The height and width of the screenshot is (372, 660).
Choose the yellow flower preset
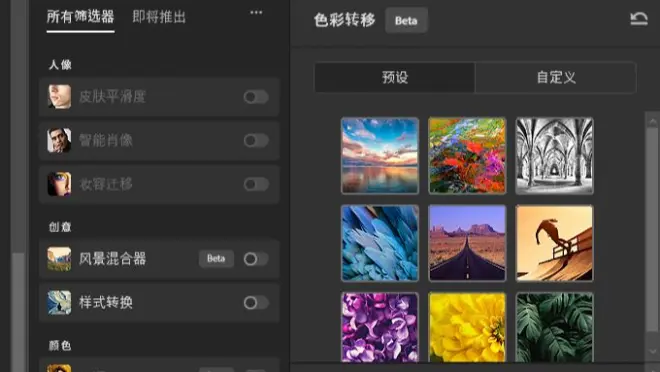click(x=467, y=327)
